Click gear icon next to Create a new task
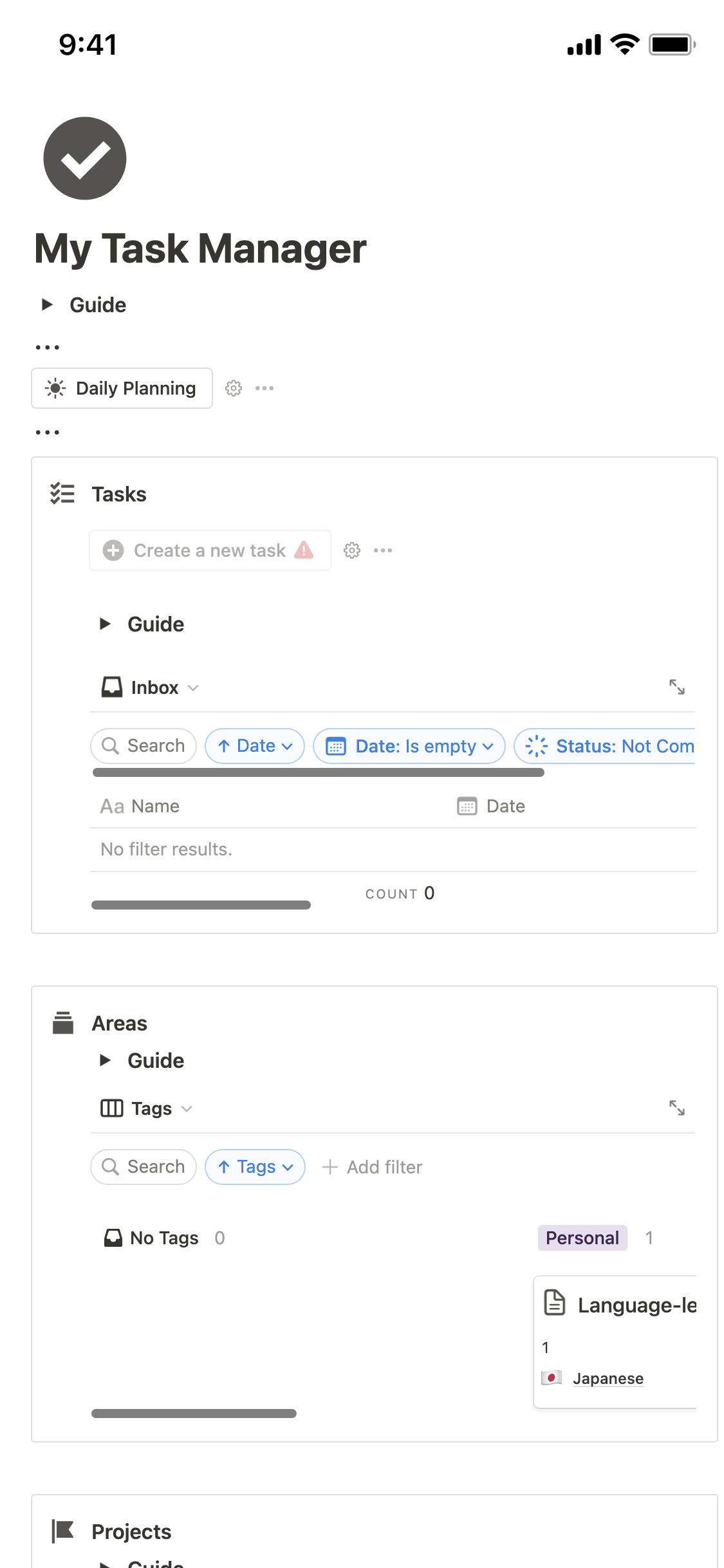Screen dimensions: 724x1568 (x=352, y=550)
